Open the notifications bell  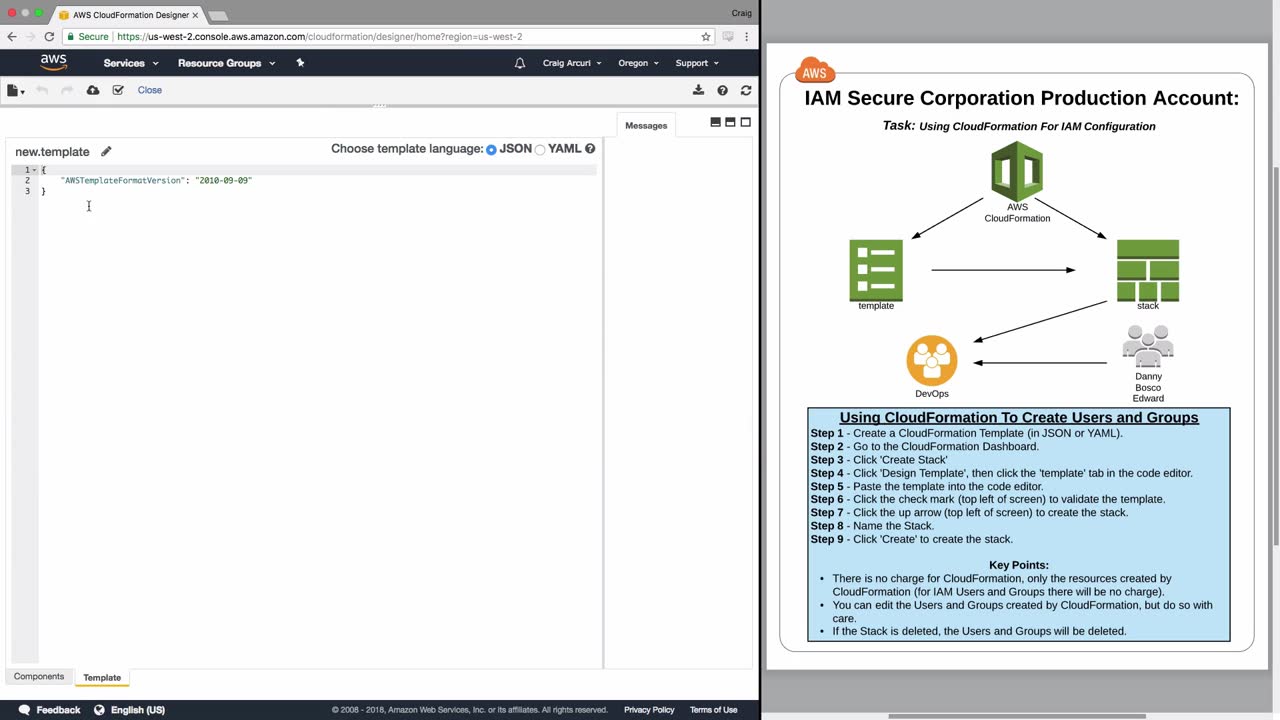(x=520, y=63)
